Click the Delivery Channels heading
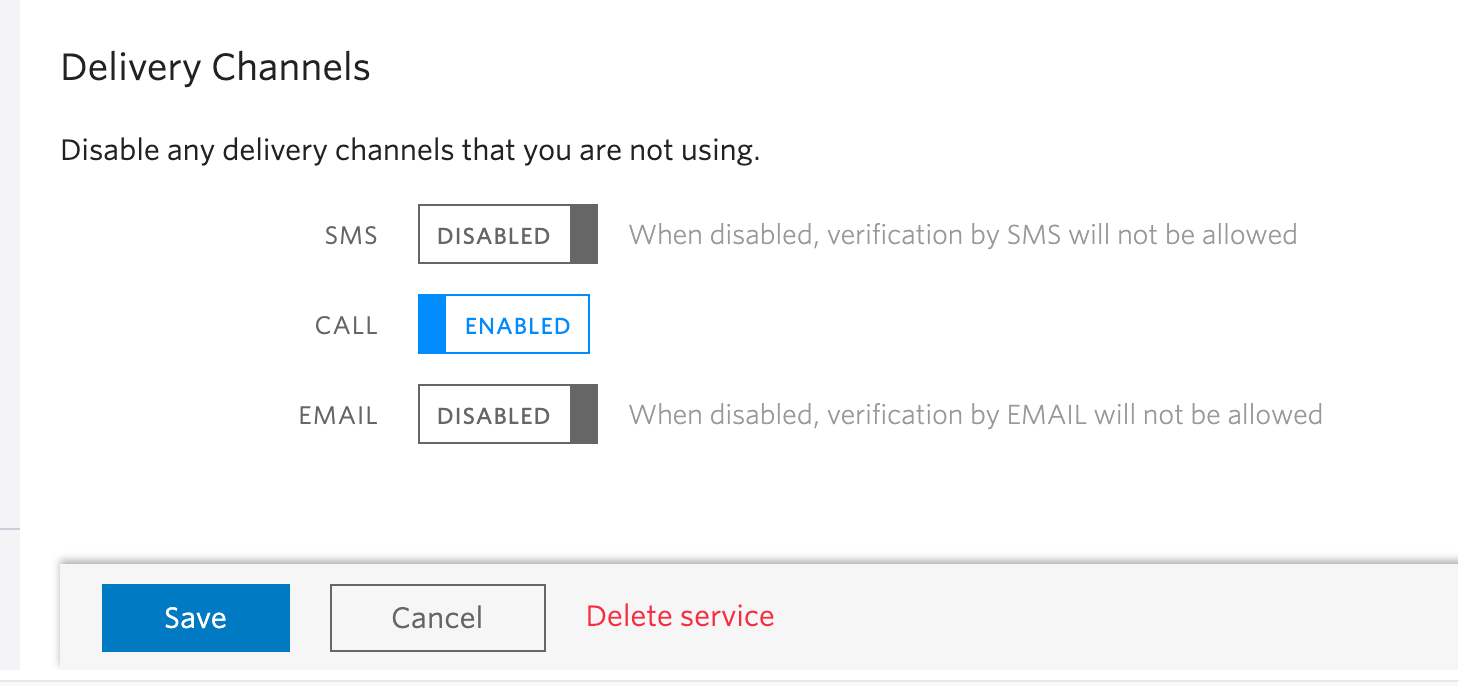Viewport: 1458px width, 686px height. [215, 67]
